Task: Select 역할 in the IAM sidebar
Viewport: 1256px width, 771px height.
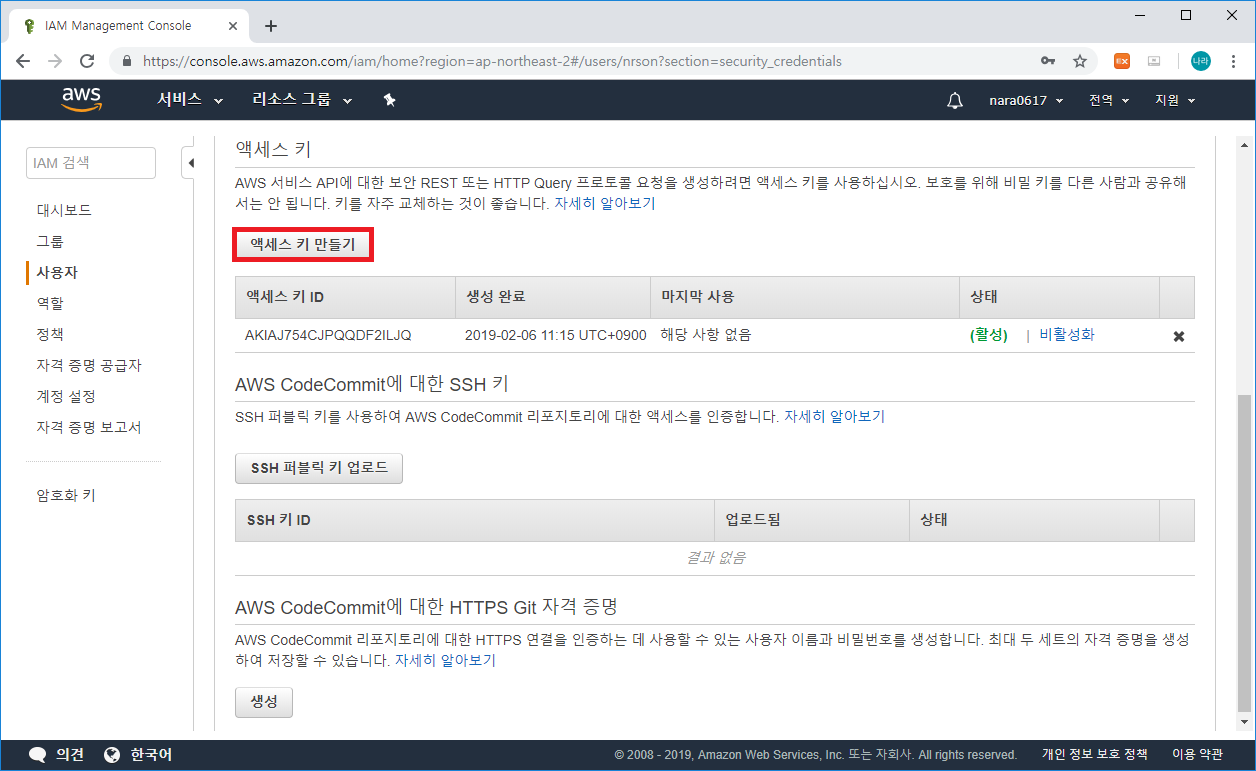Action: tap(50, 303)
